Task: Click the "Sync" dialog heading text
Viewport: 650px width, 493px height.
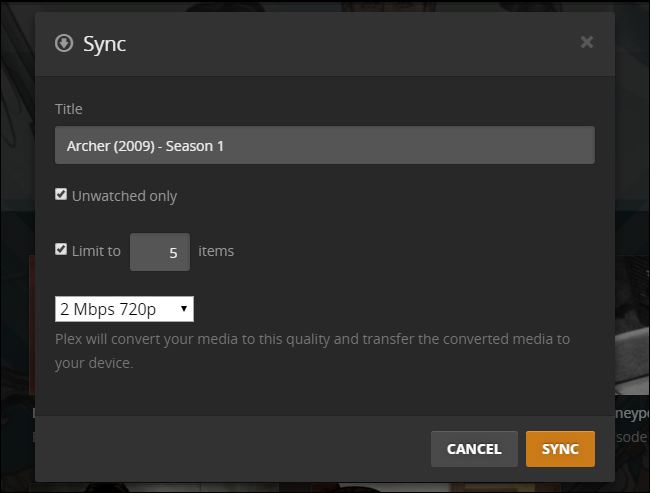Action: pos(104,44)
